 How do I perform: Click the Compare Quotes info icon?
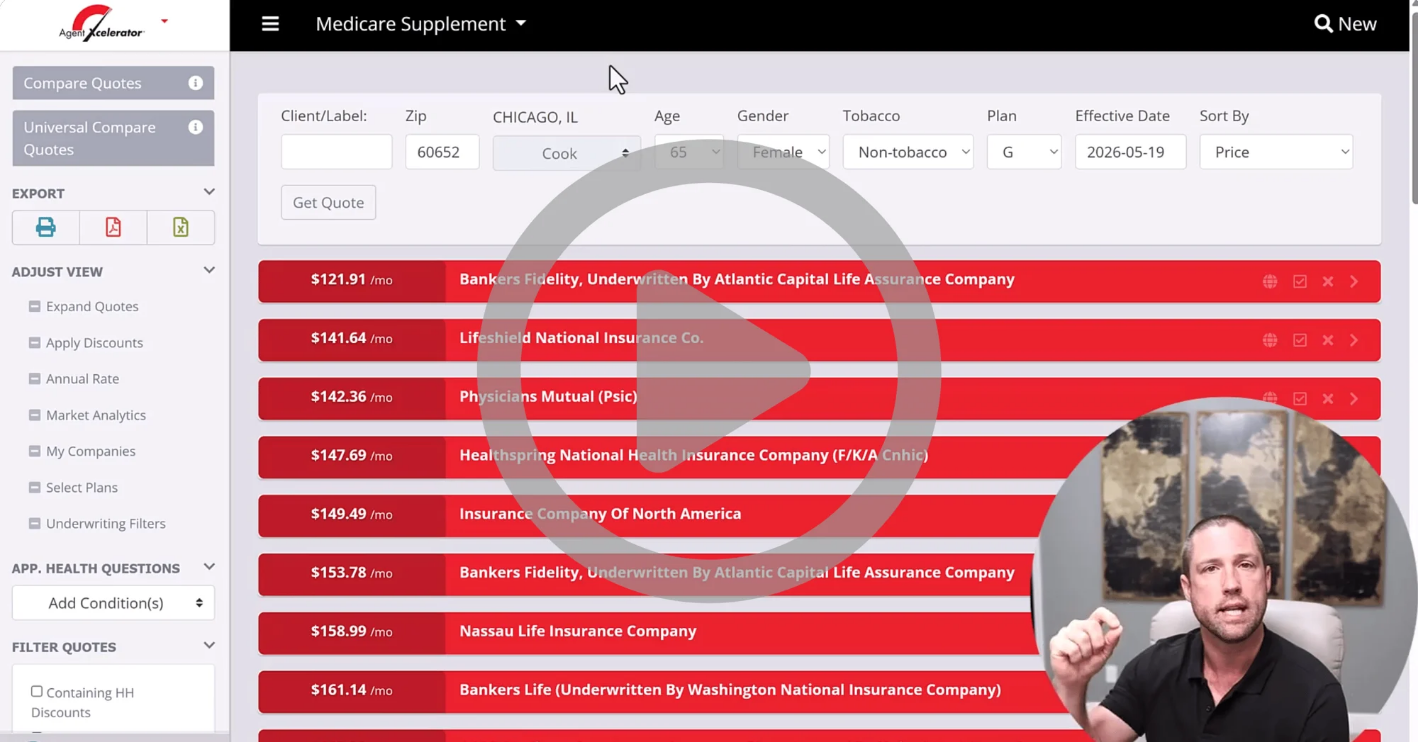click(x=196, y=83)
